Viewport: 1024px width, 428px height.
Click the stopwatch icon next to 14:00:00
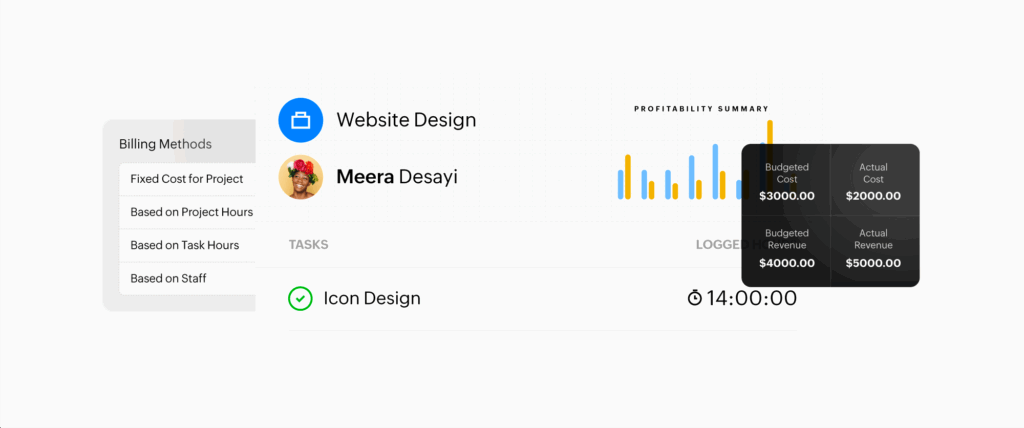coord(695,298)
